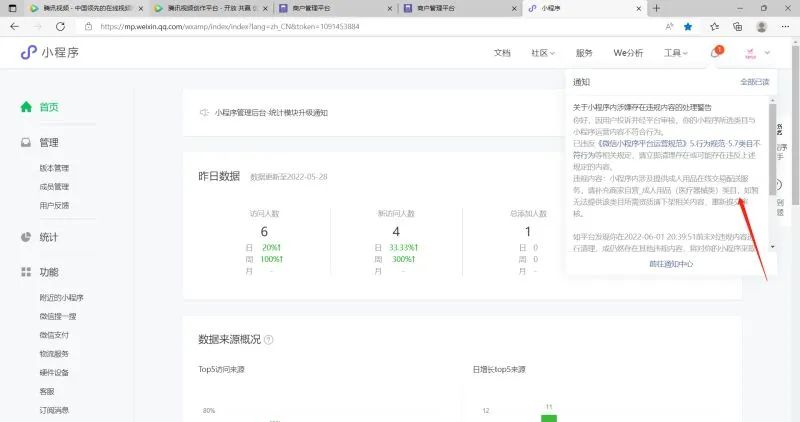
Task: Click the 昨日数据 heading
Action: (x=219, y=176)
